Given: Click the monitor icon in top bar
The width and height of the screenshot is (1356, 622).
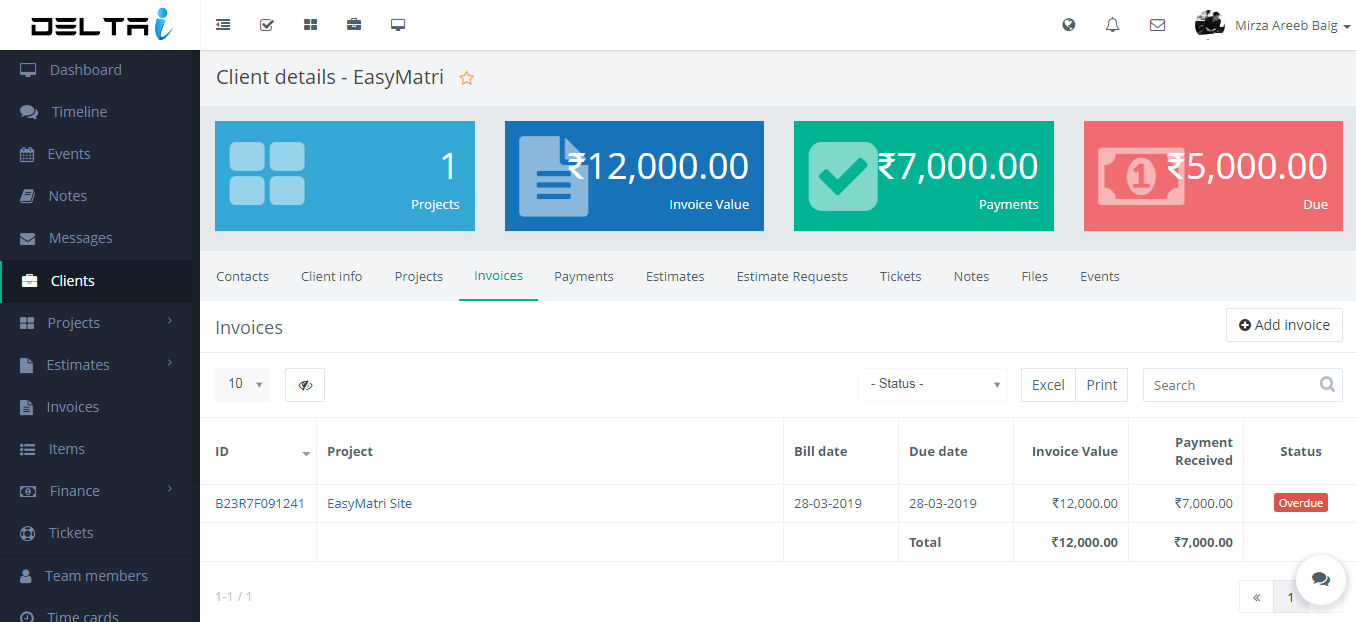Looking at the screenshot, I should [x=398, y=25].
